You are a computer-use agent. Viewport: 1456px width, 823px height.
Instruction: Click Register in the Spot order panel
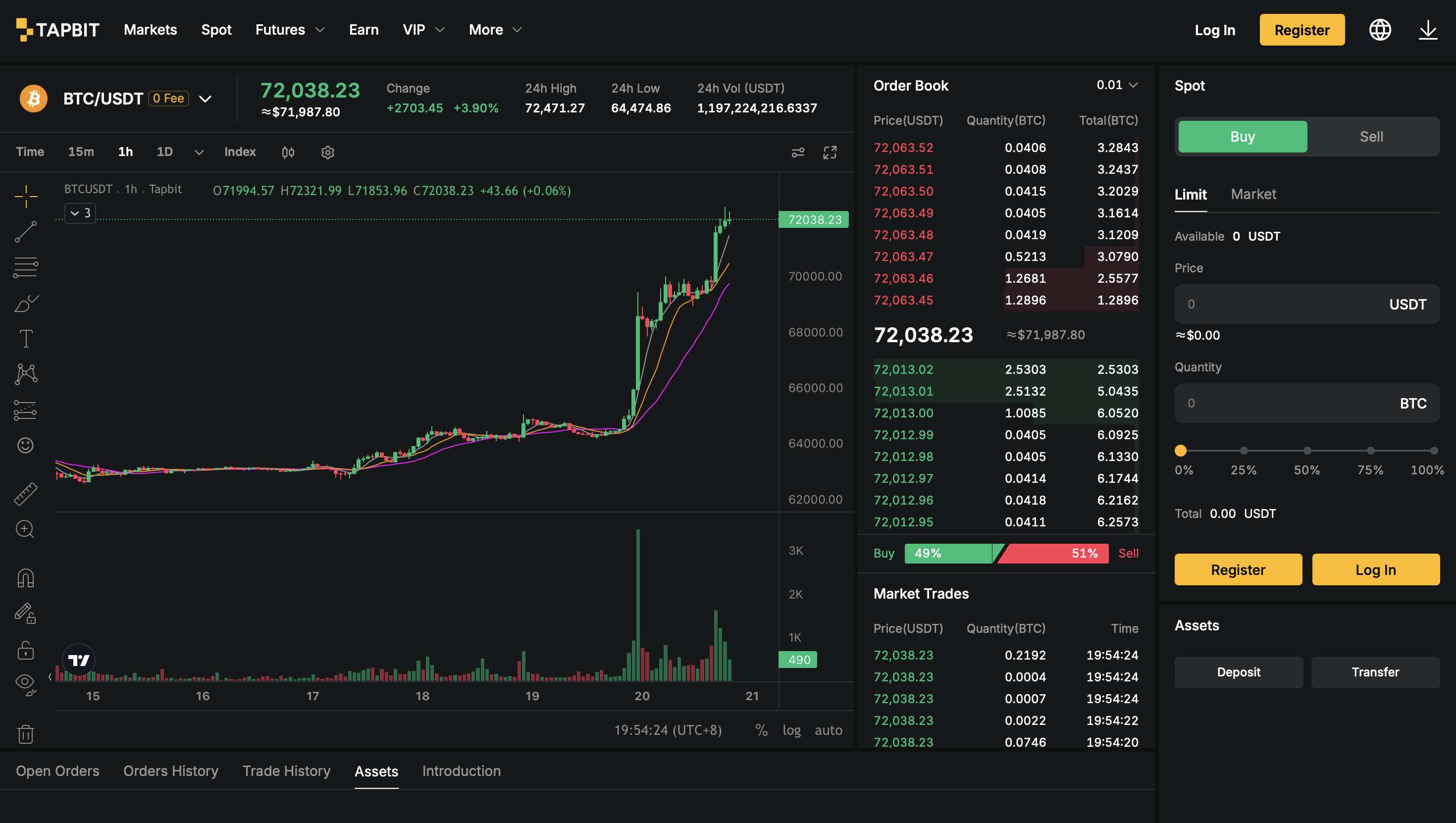(x=1238, y=570)
